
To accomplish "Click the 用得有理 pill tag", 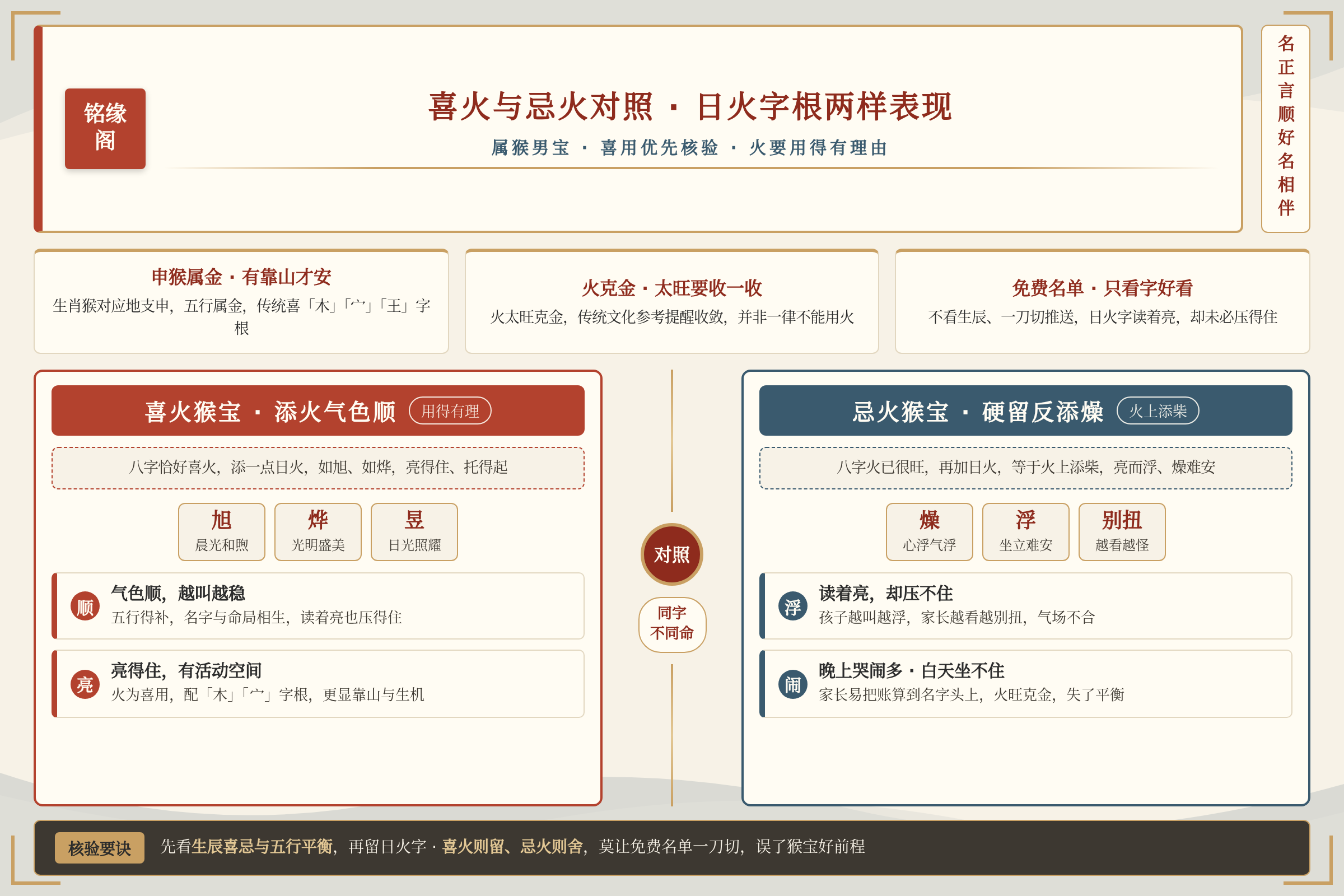I will 450,411.
